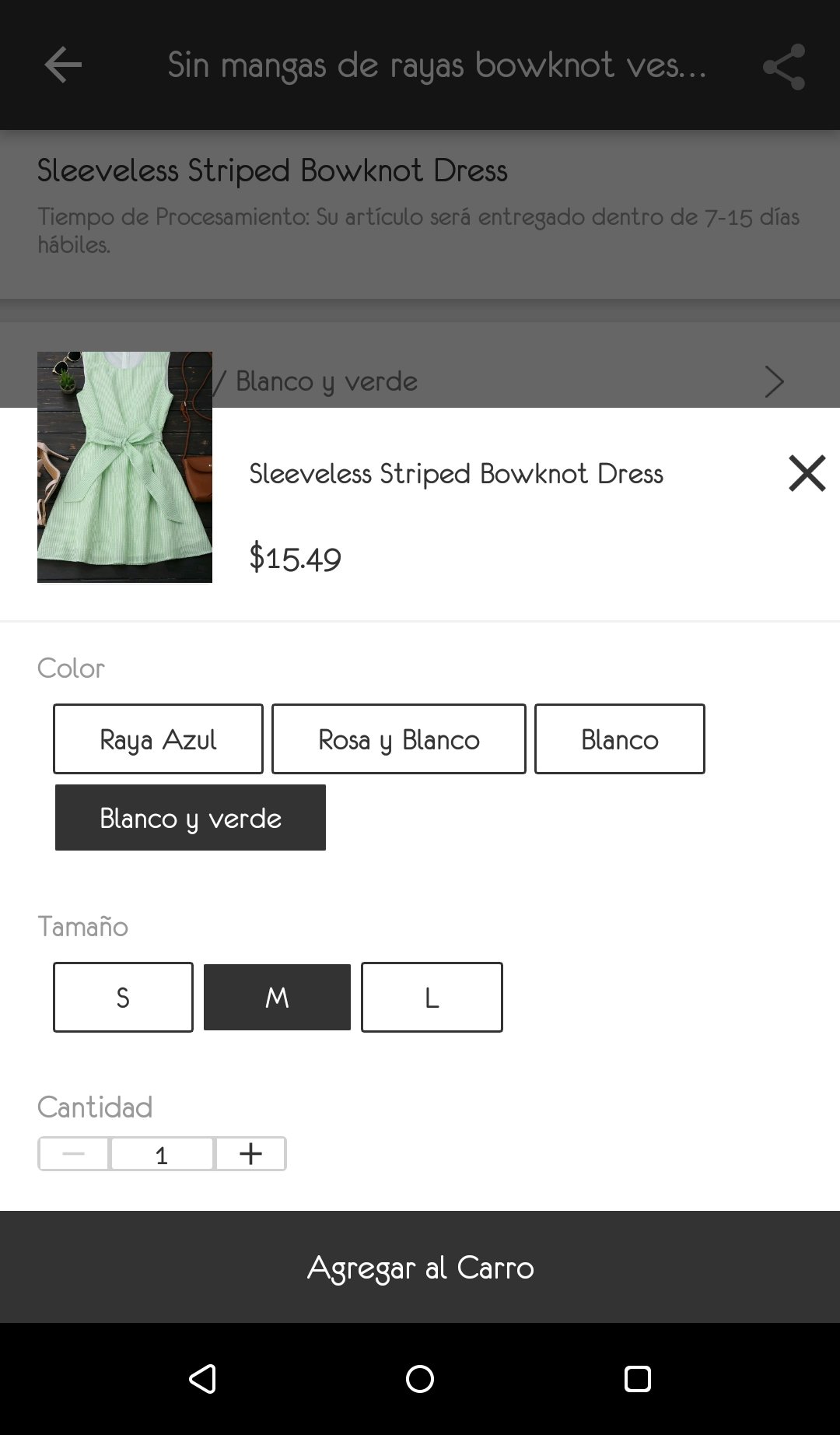Choose Rosa y Blanco color
The height and width of the screenshot is (1435, 840).
click(398, 739)
